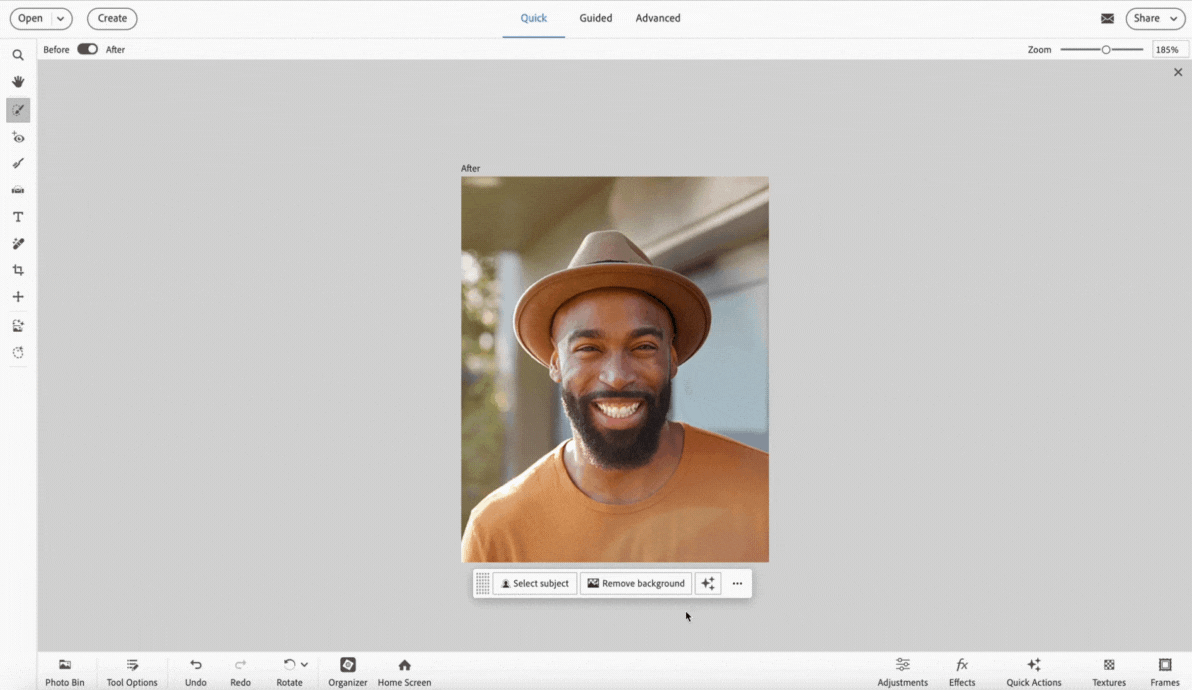The height and width of the screenshot is (690, 1192).
Task: Toggle the Before/After view switch
Action: click(88, 49)
